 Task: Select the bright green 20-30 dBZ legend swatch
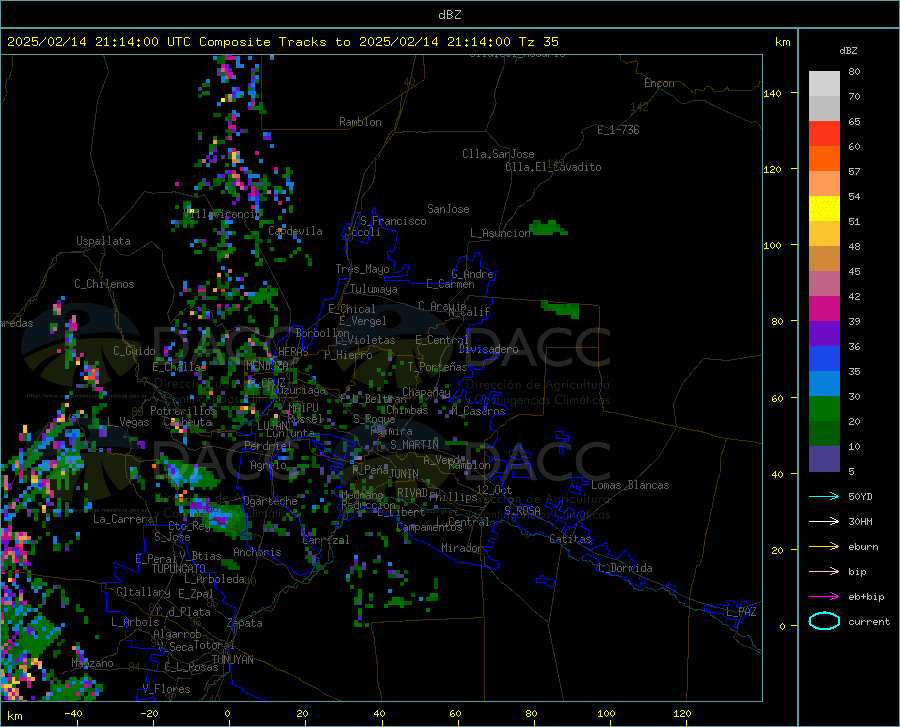click(x=824, y=409)
